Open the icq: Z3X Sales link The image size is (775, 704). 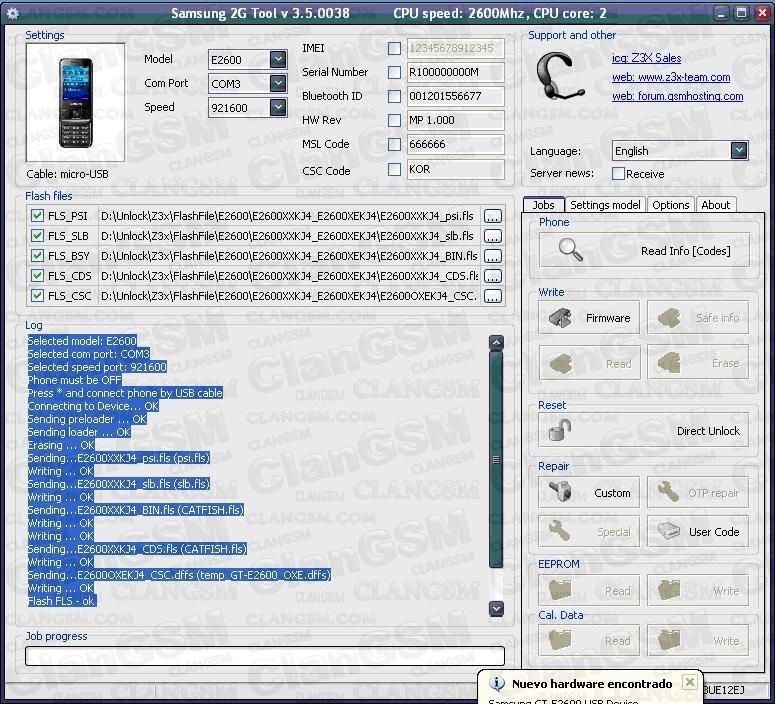pos(646,58)
